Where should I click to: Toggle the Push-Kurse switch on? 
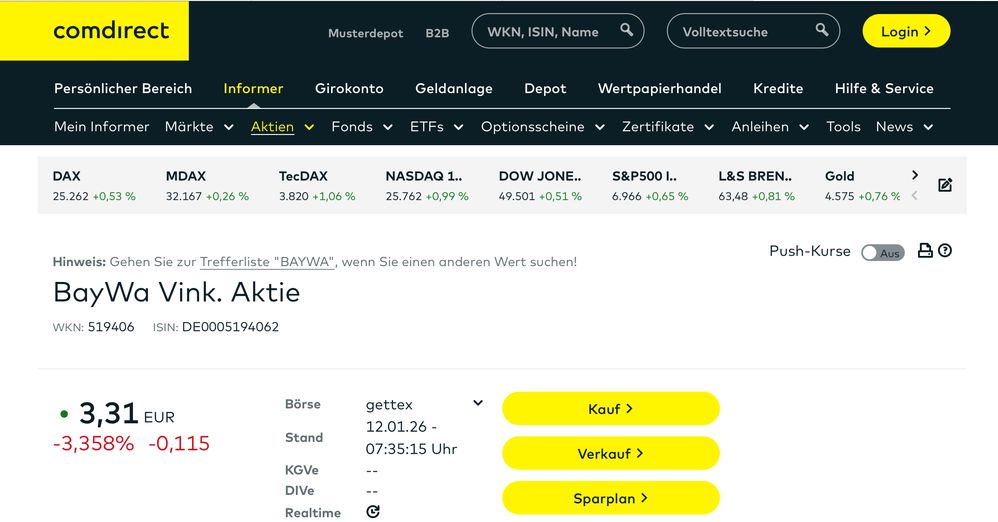(882, 253)
